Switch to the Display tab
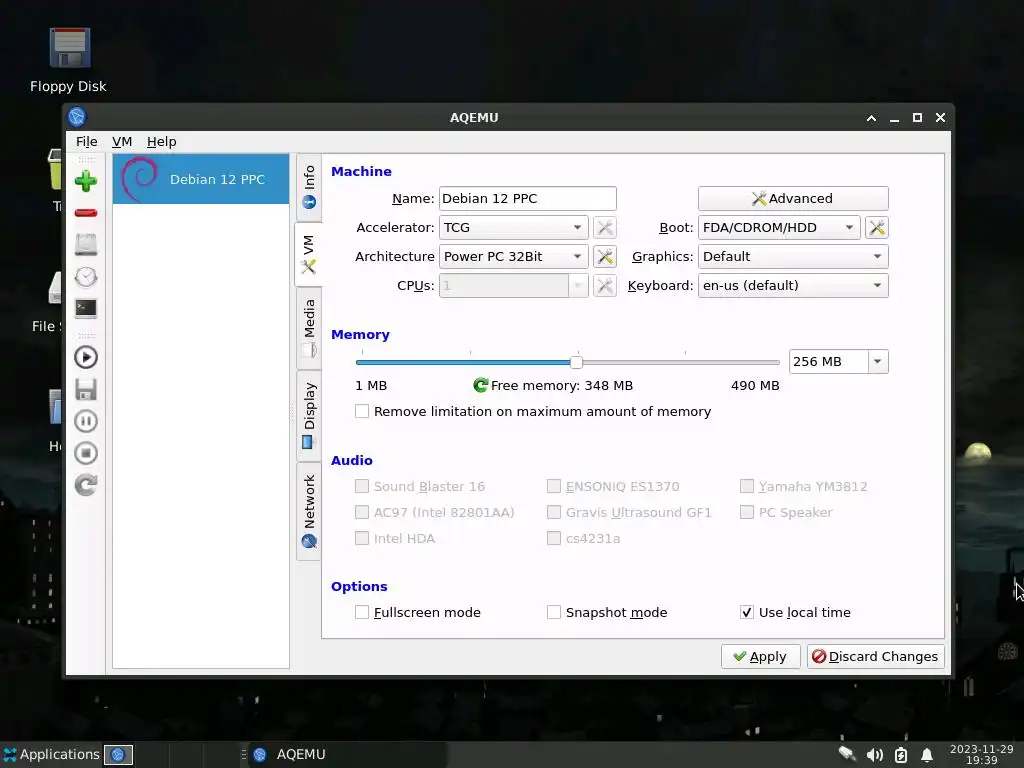 pos(309,416)
